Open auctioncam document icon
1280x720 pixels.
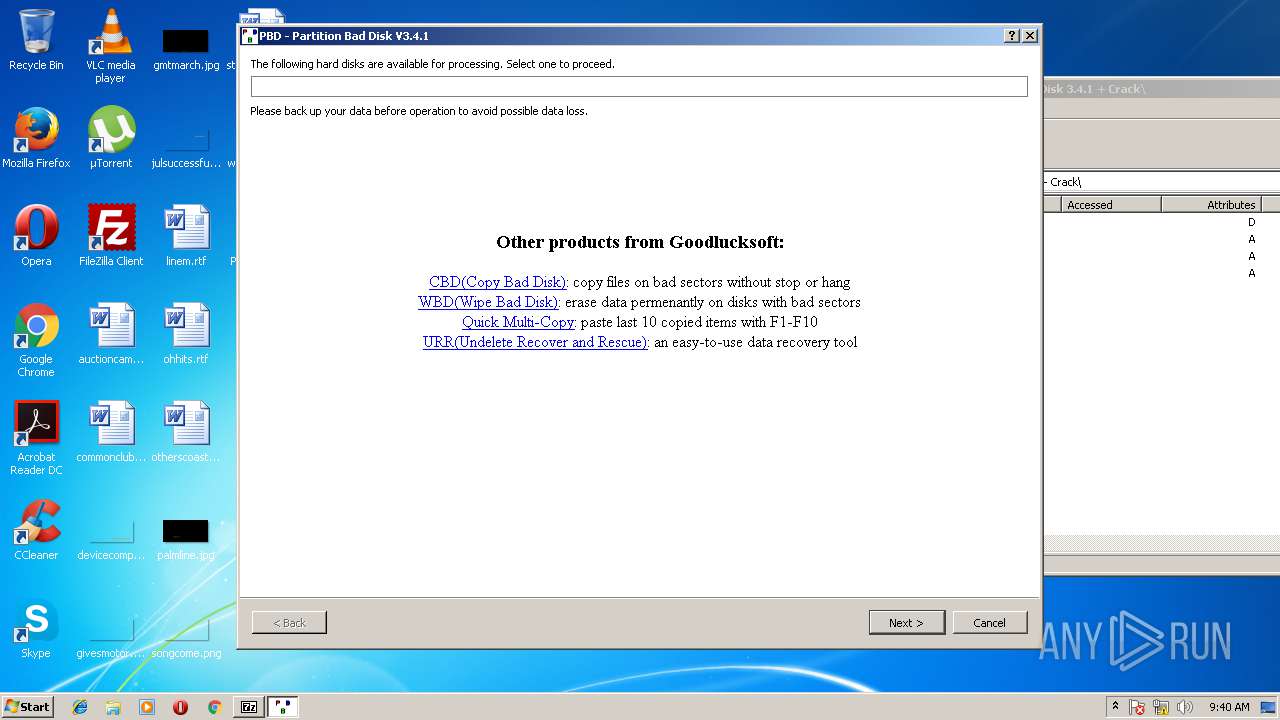click(110, 334)
